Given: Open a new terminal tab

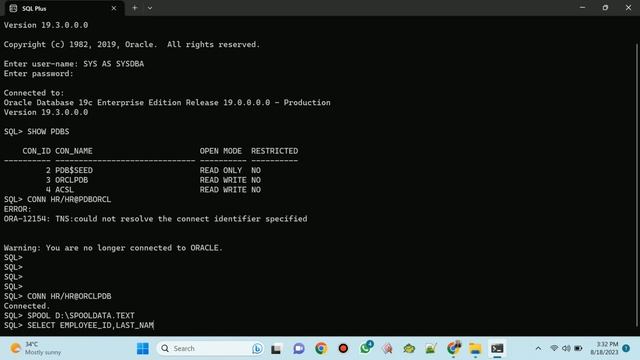Looking at the screenshot, I should tap(135, 8).
